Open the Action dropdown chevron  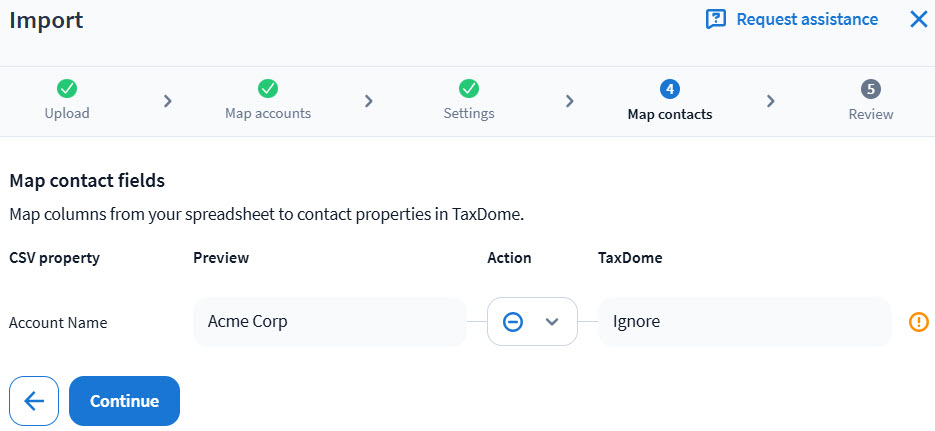tap(551, 322)
